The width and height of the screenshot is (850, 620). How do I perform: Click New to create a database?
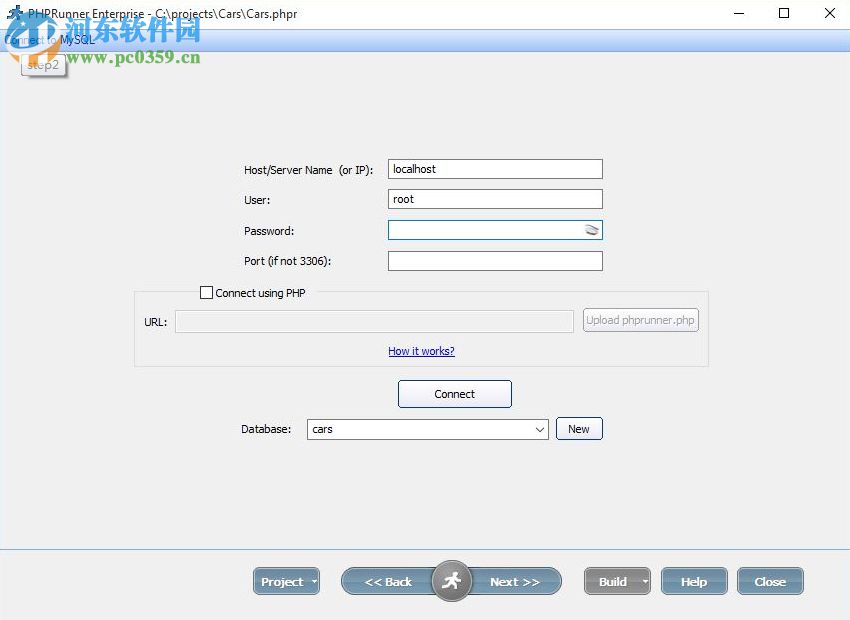579,428
